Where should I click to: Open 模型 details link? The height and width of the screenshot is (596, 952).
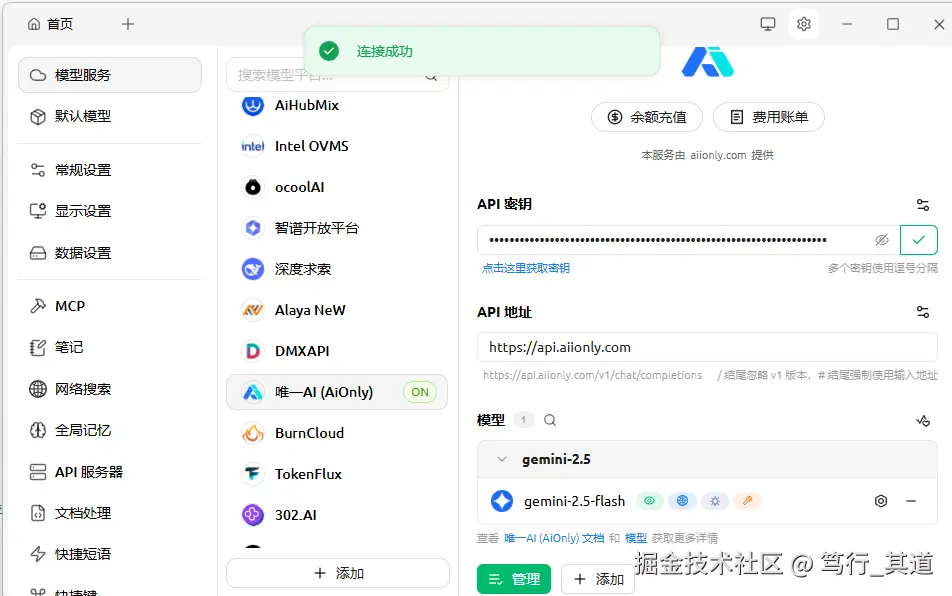click(636, 538)
